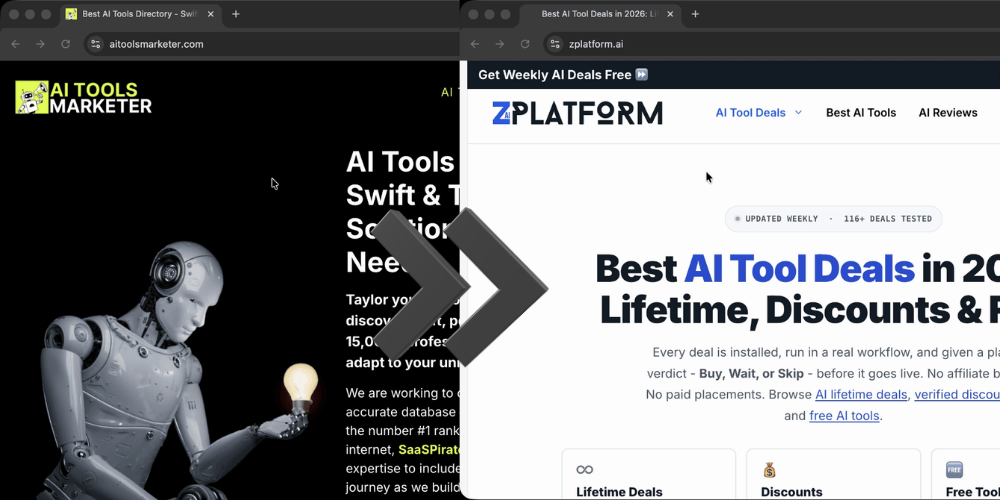The width and height of the screenshot is (1000, 500).
Task: Click back arrow in aitoolsmarketer browser window
Action: (15, 44)
